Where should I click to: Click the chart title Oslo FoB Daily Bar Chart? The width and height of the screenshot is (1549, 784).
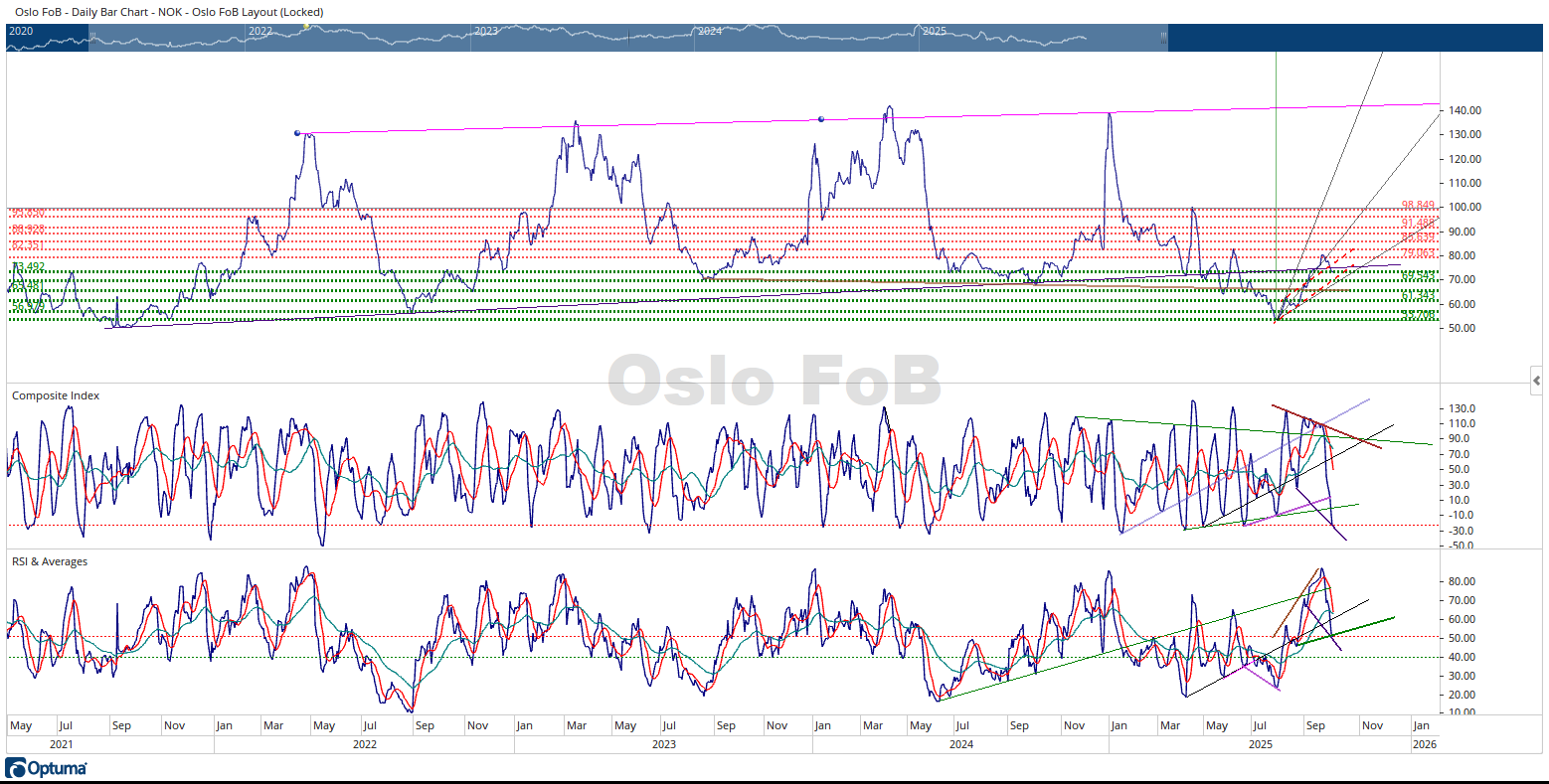[x=169, y=12]
